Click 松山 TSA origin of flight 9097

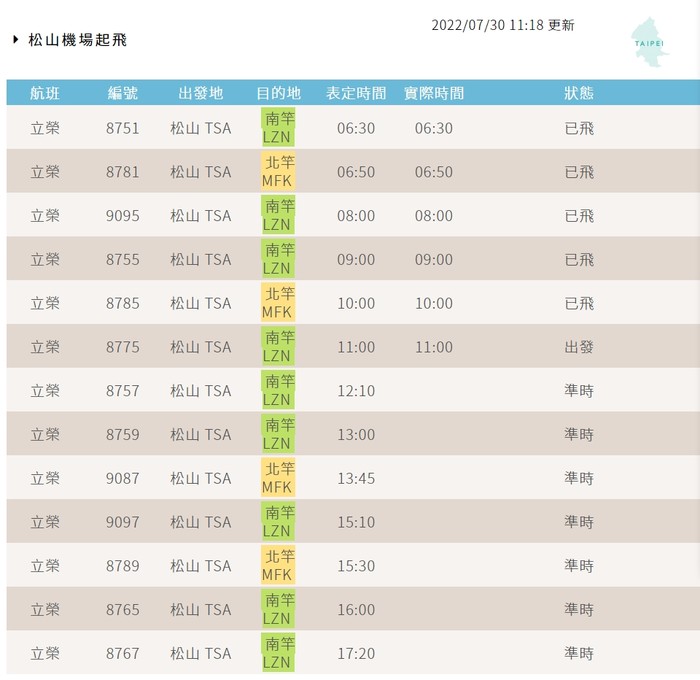tap(200, 522)
